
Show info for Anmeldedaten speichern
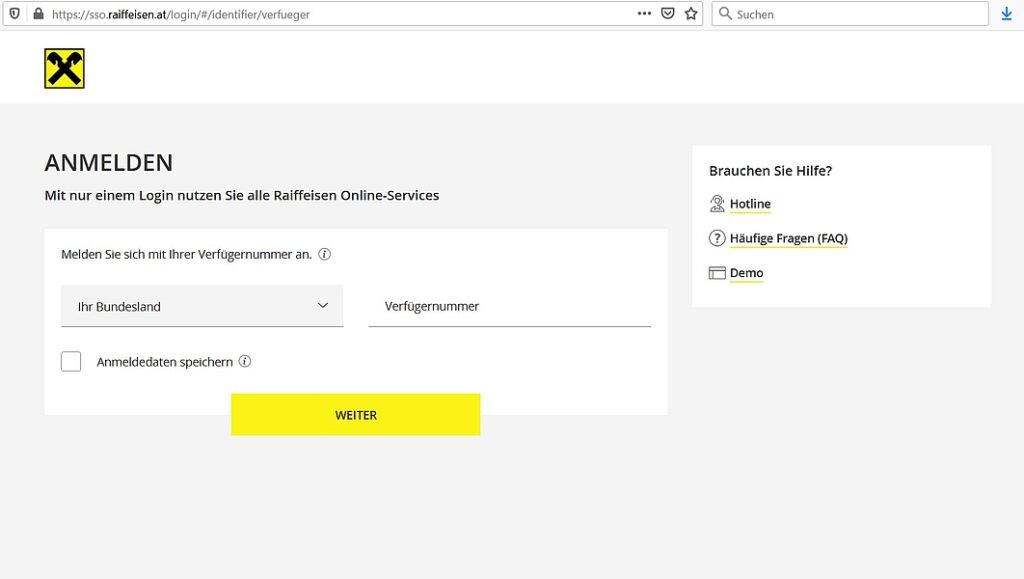[x=245, y=361]
